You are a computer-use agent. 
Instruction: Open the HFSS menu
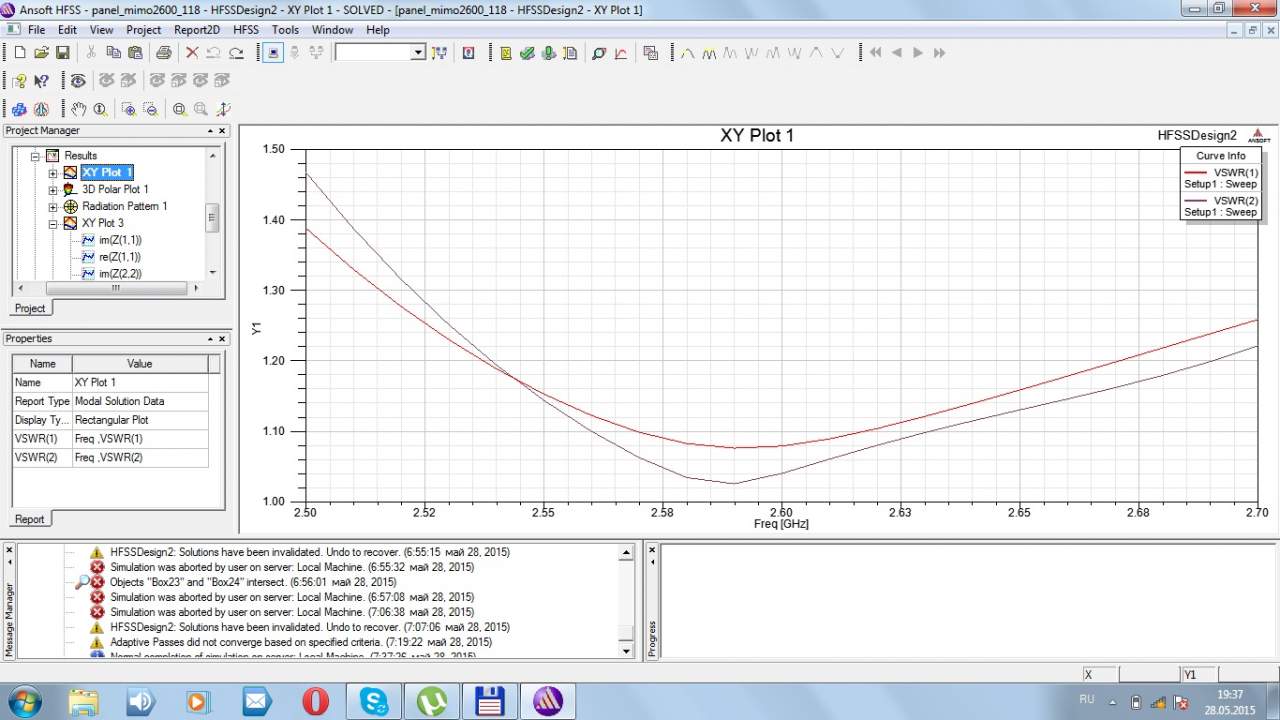(x=245, y=30)
